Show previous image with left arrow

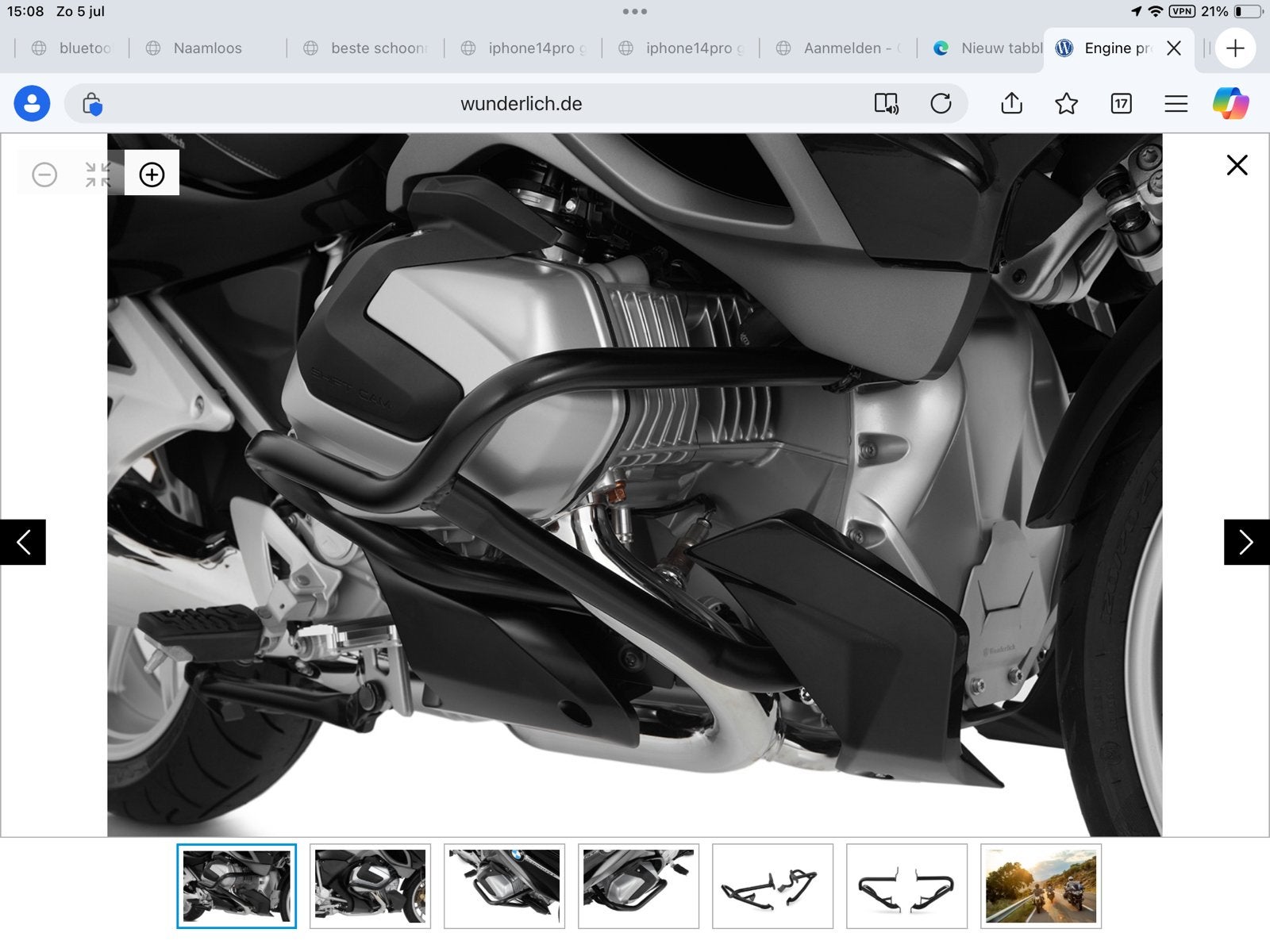pos(23,543)
